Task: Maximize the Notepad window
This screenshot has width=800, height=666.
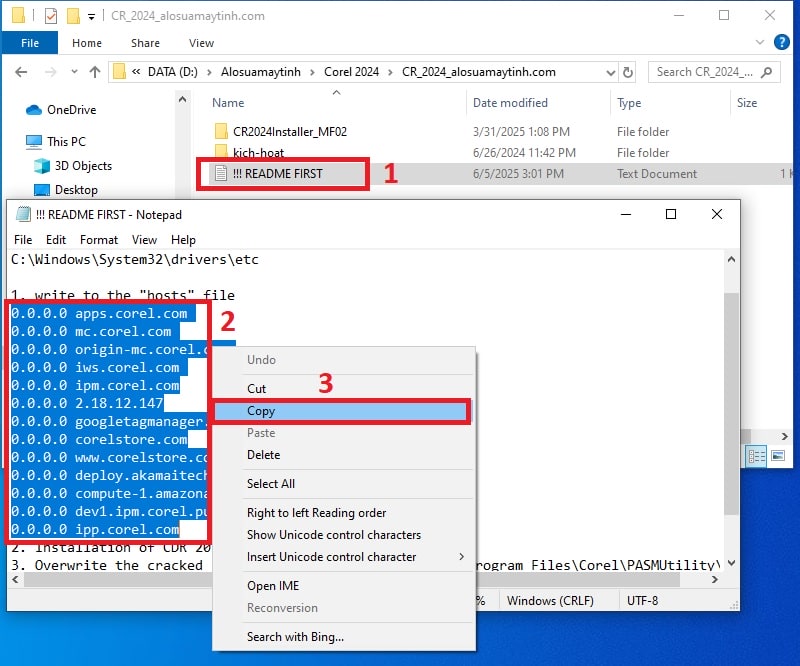Action: 671,214
